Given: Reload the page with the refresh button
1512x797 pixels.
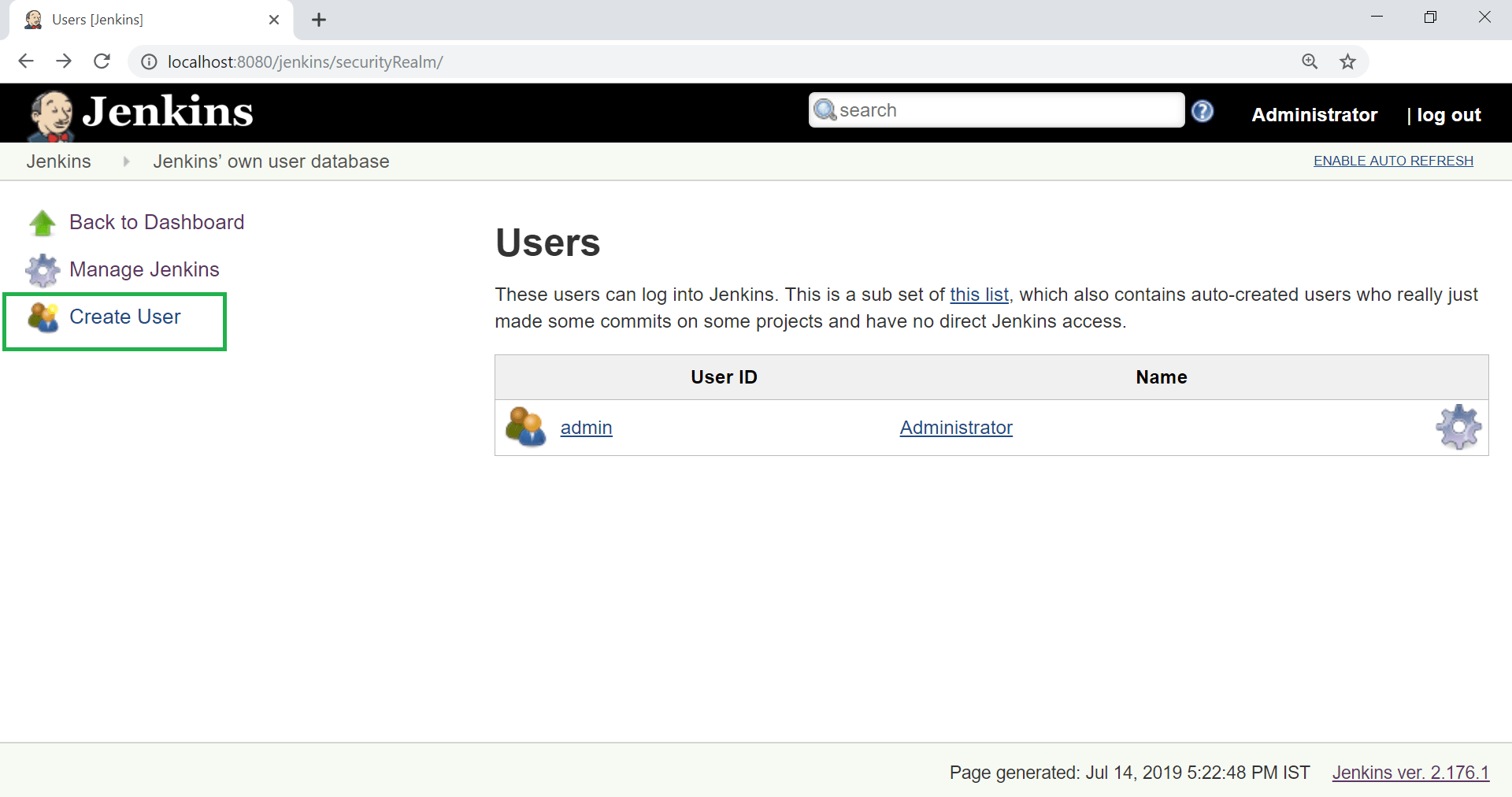Looking at the screenshot, I should click(x=102, y=61).
